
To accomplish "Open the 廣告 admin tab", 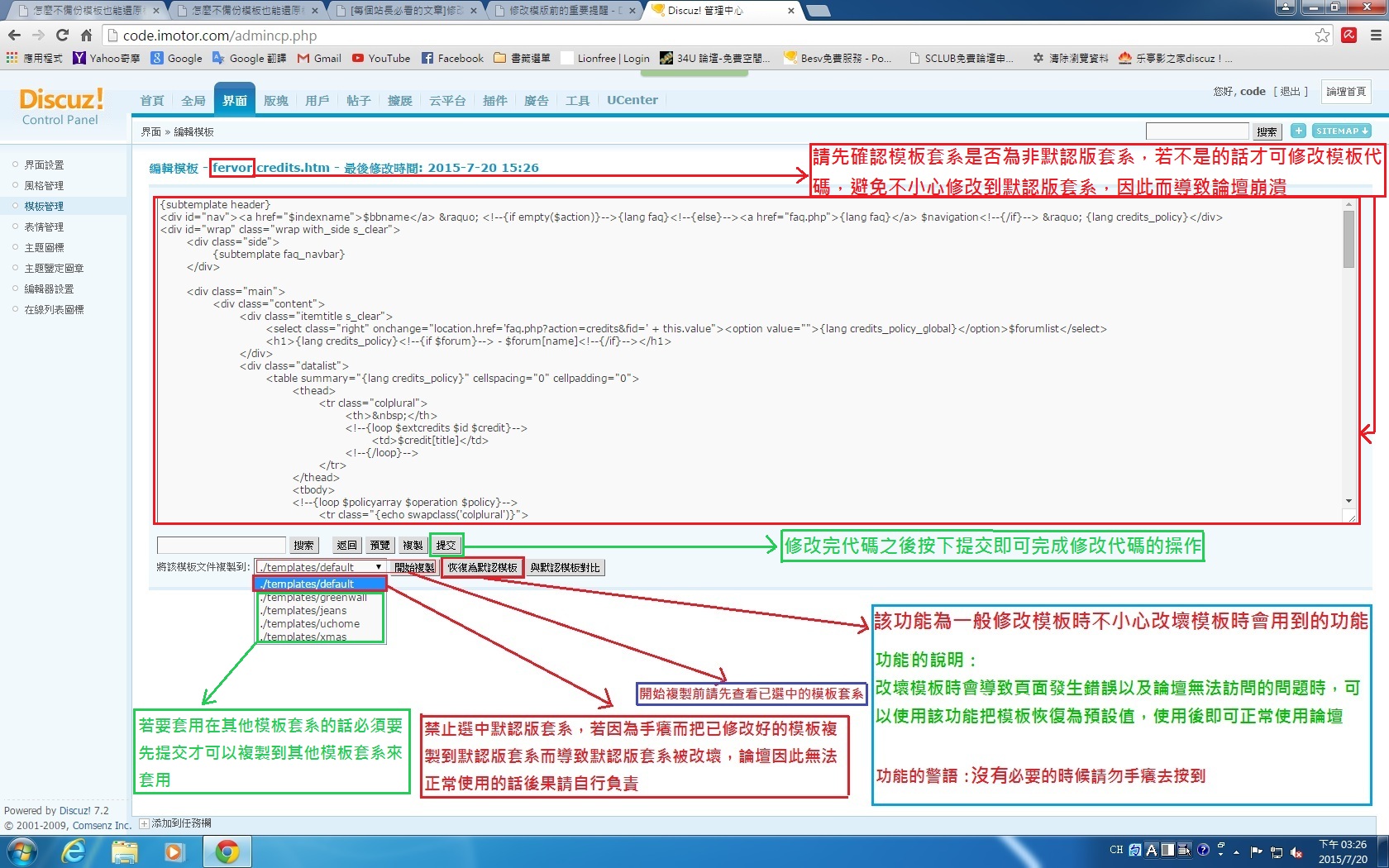I will click(537, 101).
